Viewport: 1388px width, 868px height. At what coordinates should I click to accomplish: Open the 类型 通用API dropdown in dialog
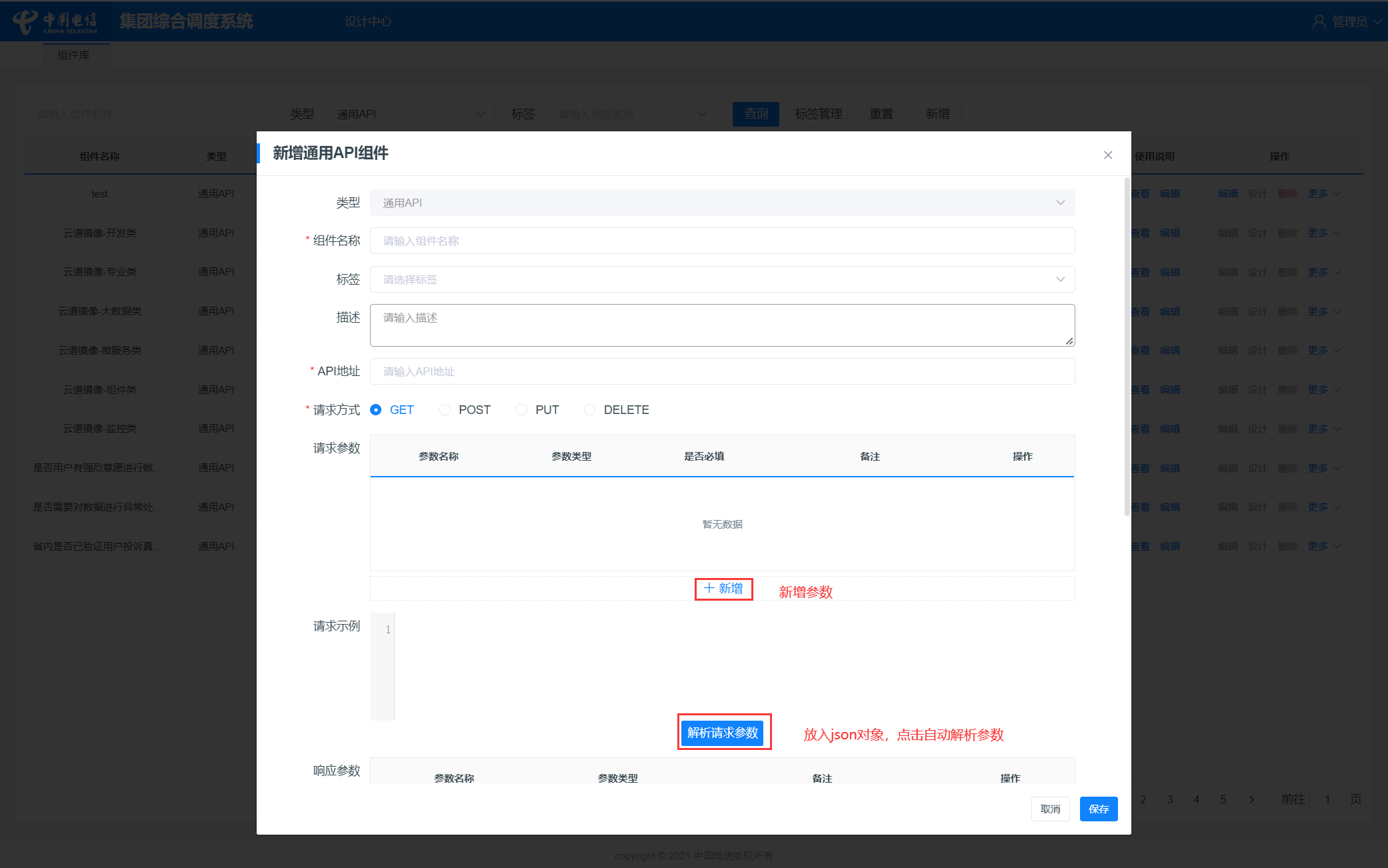click(x=722, y=203)
